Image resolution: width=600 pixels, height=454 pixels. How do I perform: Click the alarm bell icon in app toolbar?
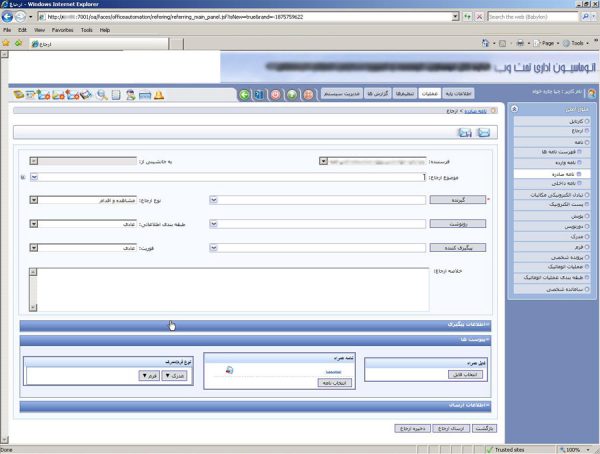click(x=159, y=95)
